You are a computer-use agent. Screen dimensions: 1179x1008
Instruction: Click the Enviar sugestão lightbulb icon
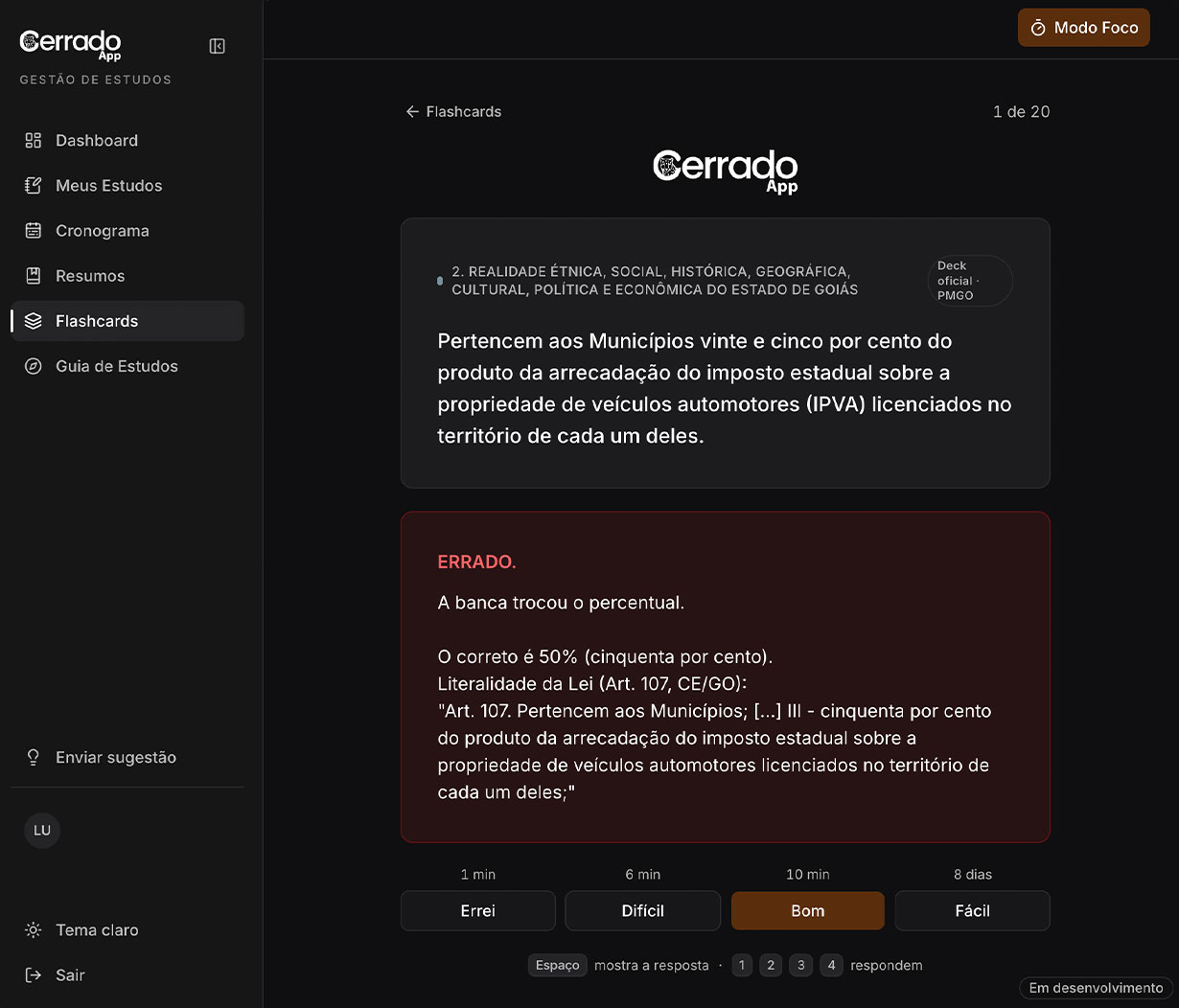coord(34,758)
